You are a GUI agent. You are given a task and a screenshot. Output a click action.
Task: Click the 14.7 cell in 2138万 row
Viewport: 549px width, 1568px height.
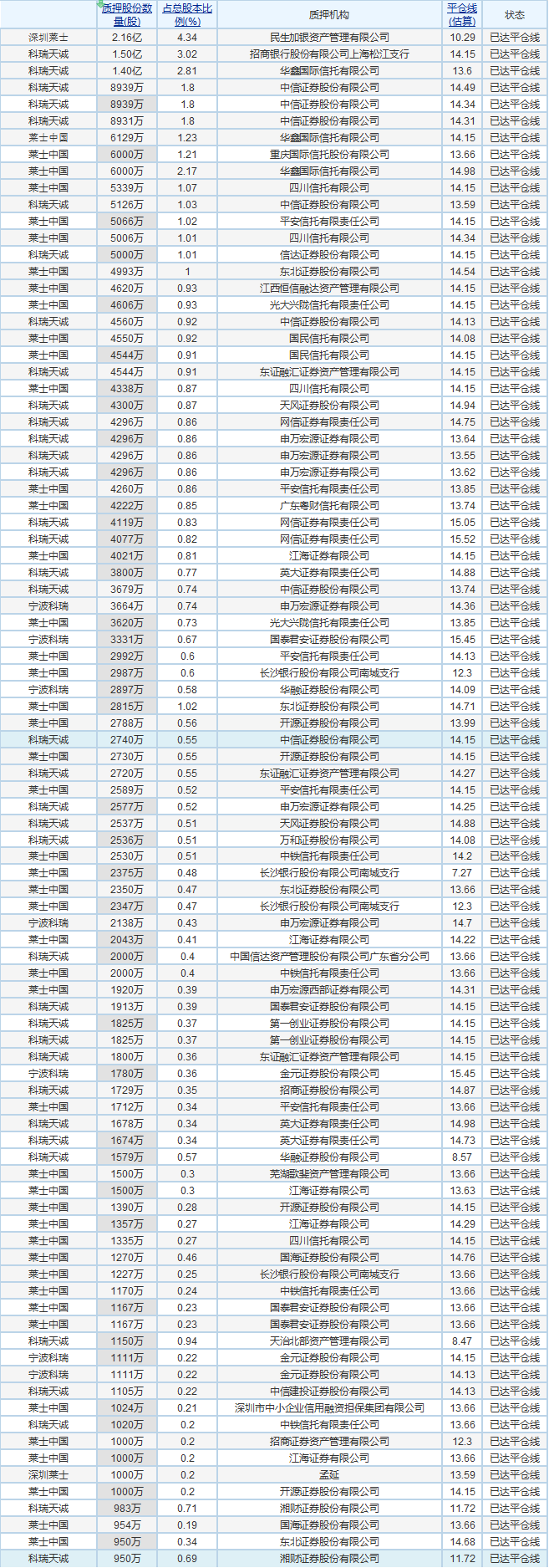(x=462, y=923)
